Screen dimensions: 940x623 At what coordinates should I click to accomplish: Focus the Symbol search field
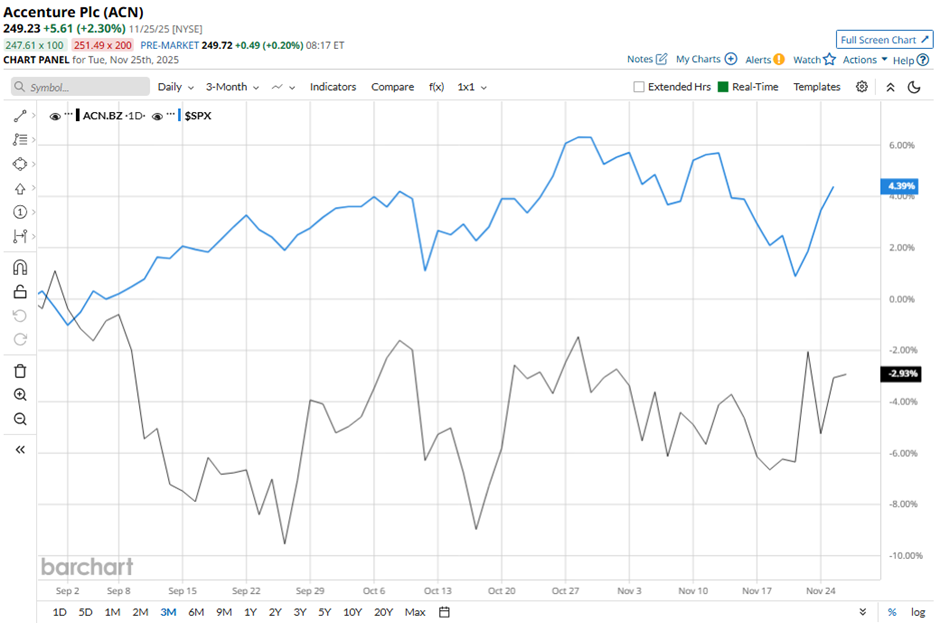tap(80, 87)
